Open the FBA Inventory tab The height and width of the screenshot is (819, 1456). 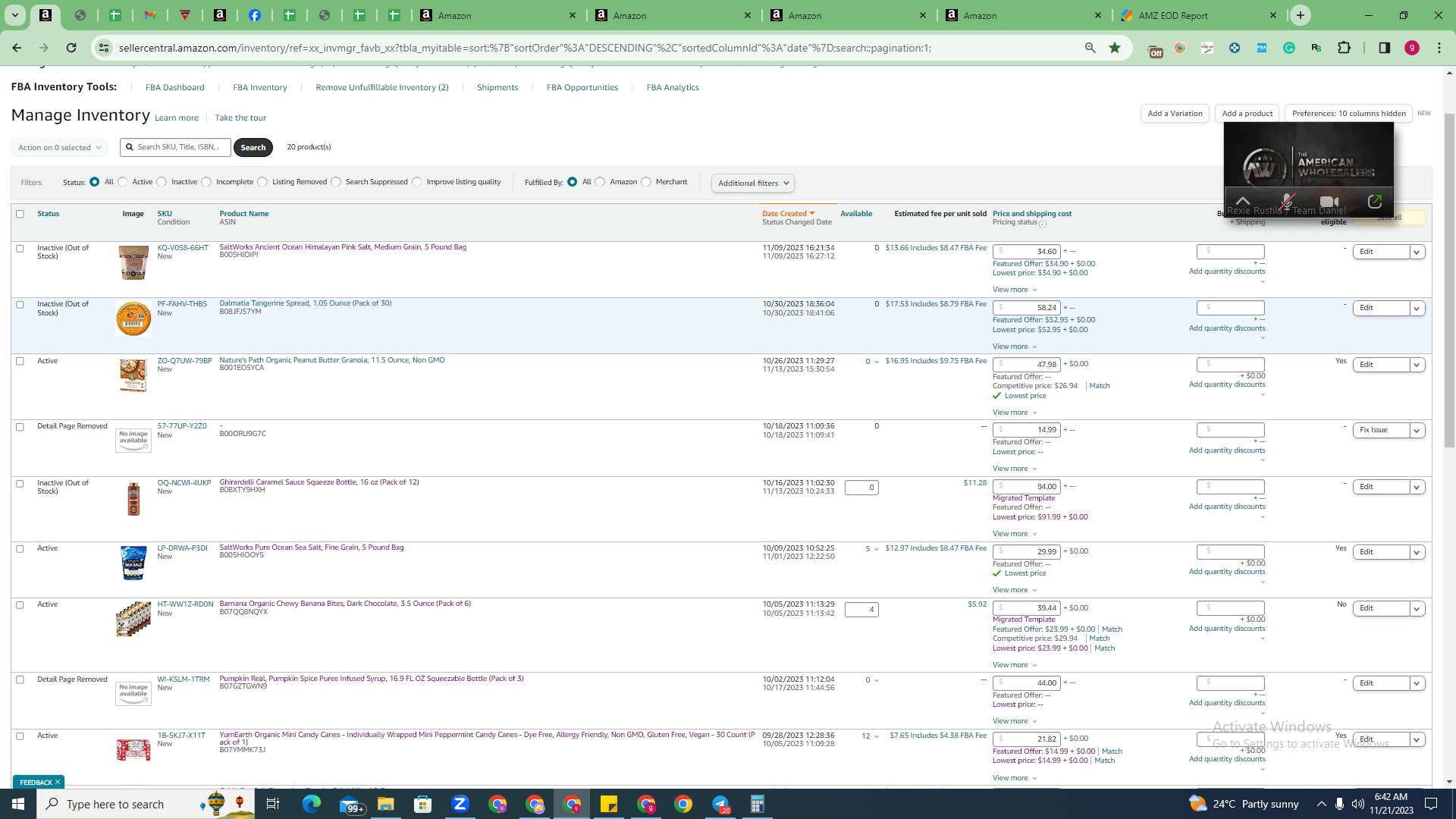(259, 87)
